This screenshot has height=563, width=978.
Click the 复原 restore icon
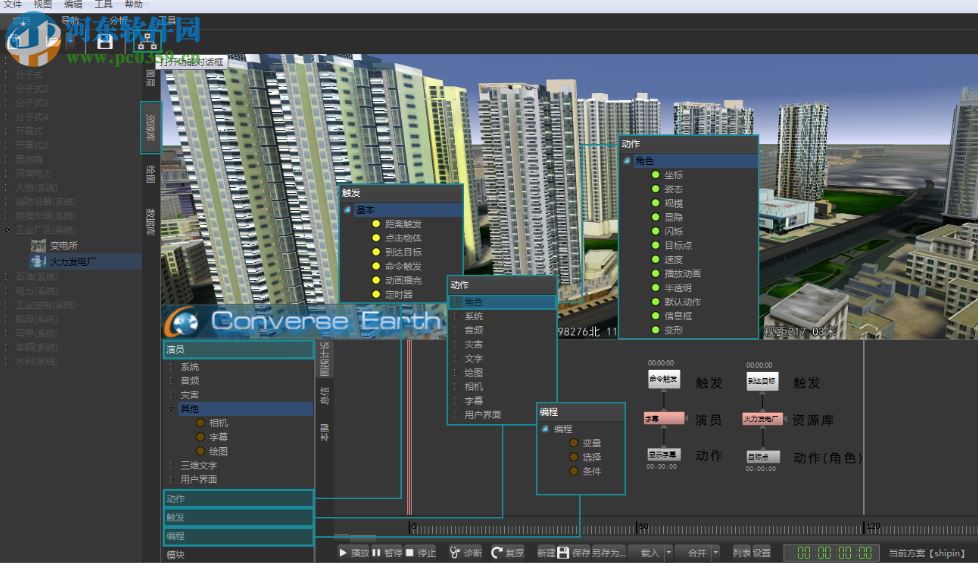(497, 552)
